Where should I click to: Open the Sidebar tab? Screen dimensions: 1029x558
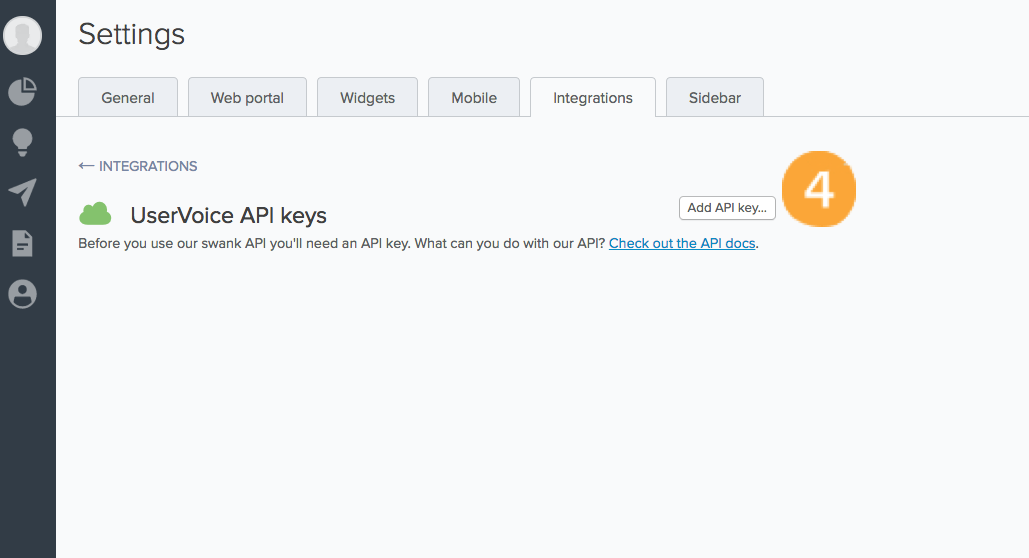(x=715, y=97)
